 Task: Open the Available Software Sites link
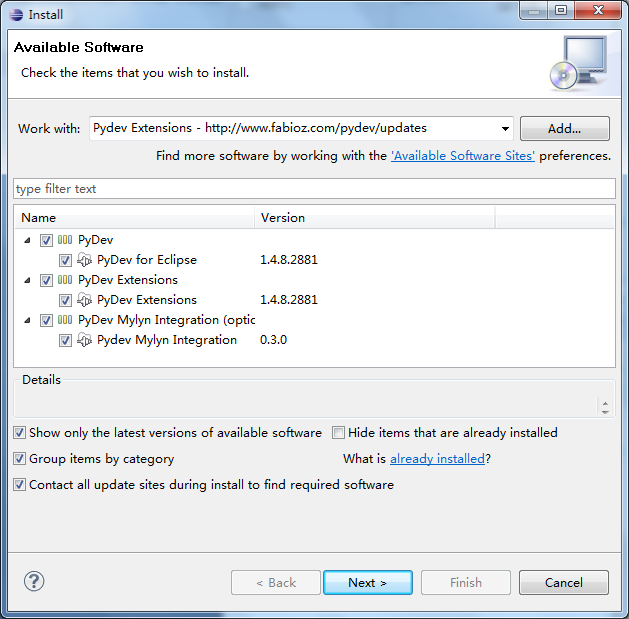463,156
